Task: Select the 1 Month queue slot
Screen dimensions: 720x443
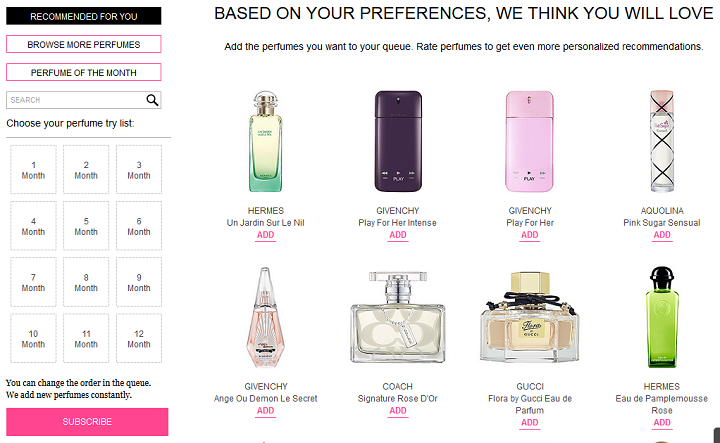Action: coord(33,169)
